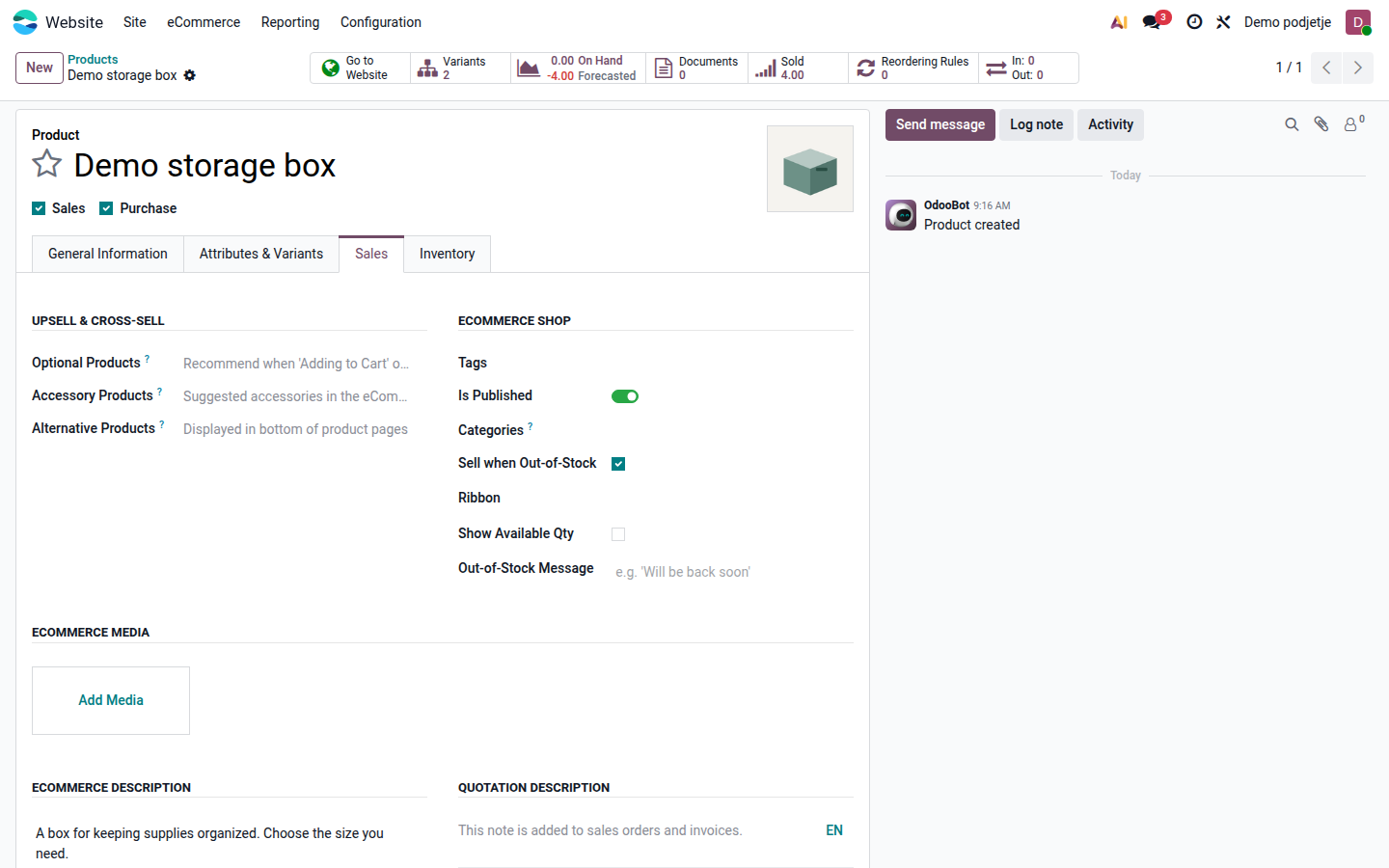Viewport: 1389px width, 868px height.
Task: Toggle the Is Published switch
Action: (x=625, y=396)
